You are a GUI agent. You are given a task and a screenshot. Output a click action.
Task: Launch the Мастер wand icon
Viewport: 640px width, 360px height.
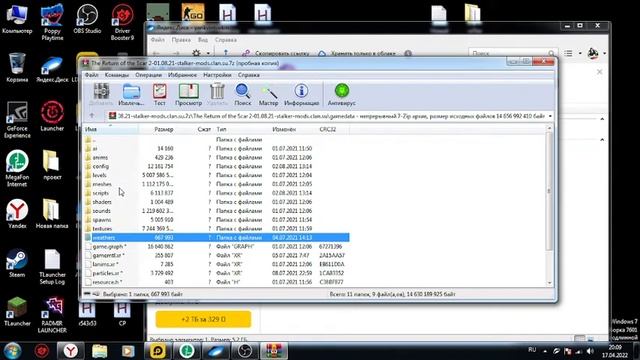tap(269, 95)
